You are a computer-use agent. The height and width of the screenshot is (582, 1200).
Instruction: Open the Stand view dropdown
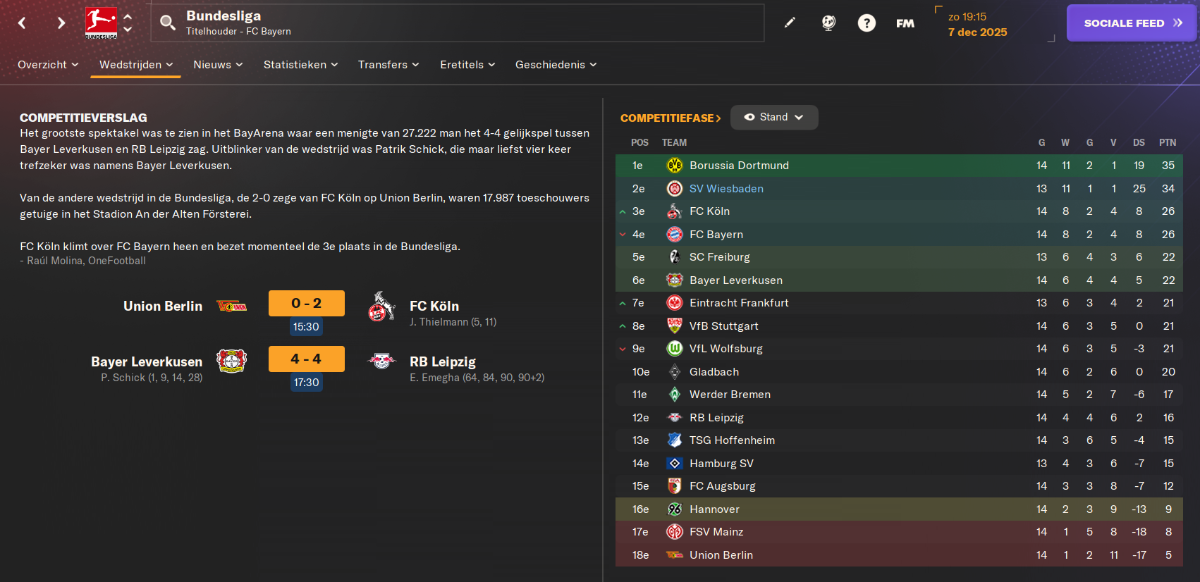click(x=774, y=117)
